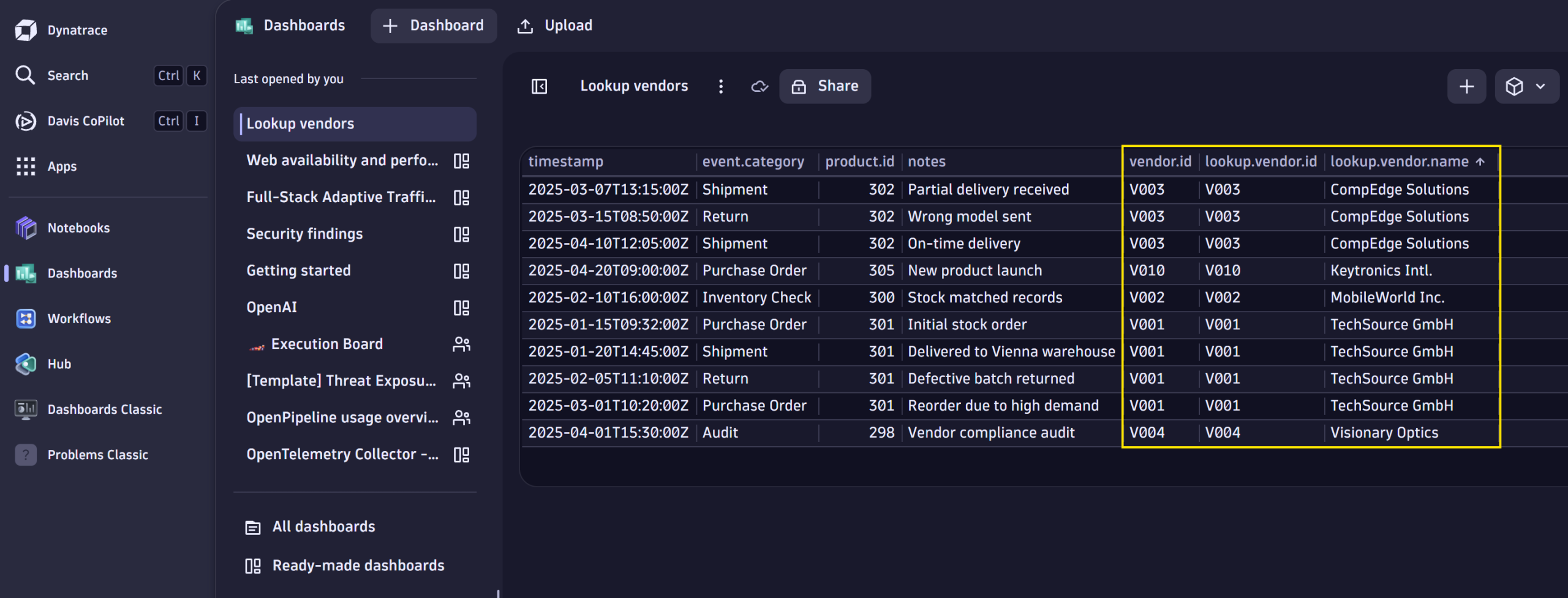Open the three-dot menu beside Lookup vendors
This screenshot has height=598, width=1568.
721,86
